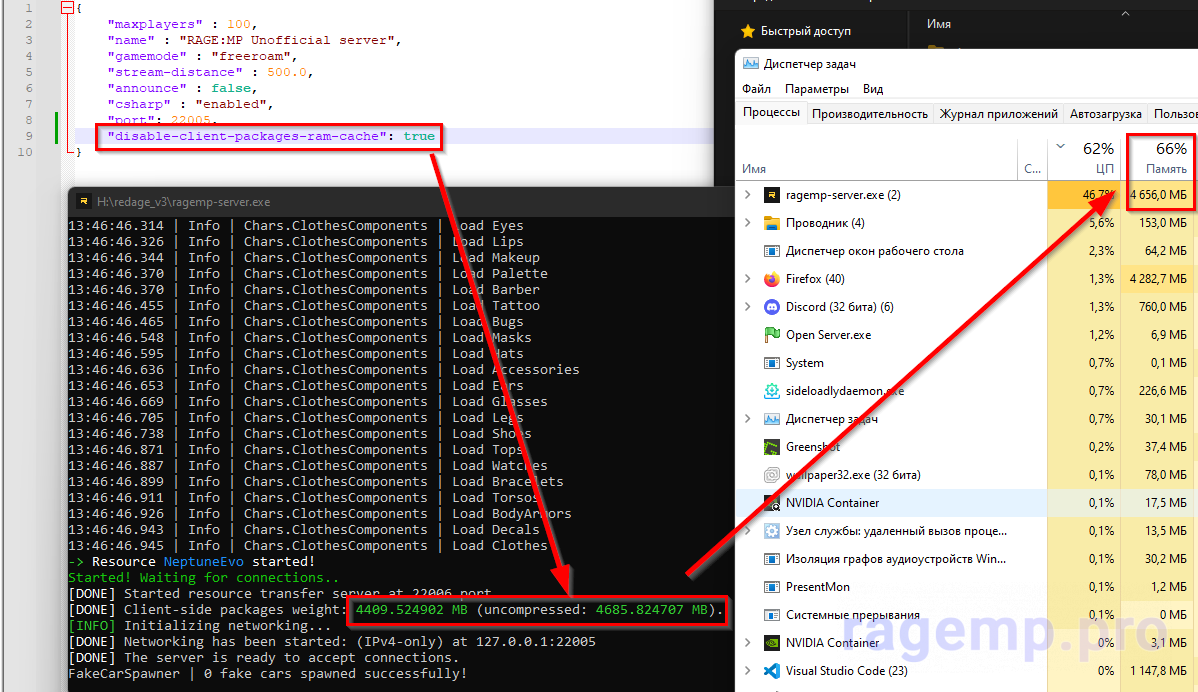1198x692 pixels.
Task: Click the PresentMon process icon
Action: click(x=772, y=587)
